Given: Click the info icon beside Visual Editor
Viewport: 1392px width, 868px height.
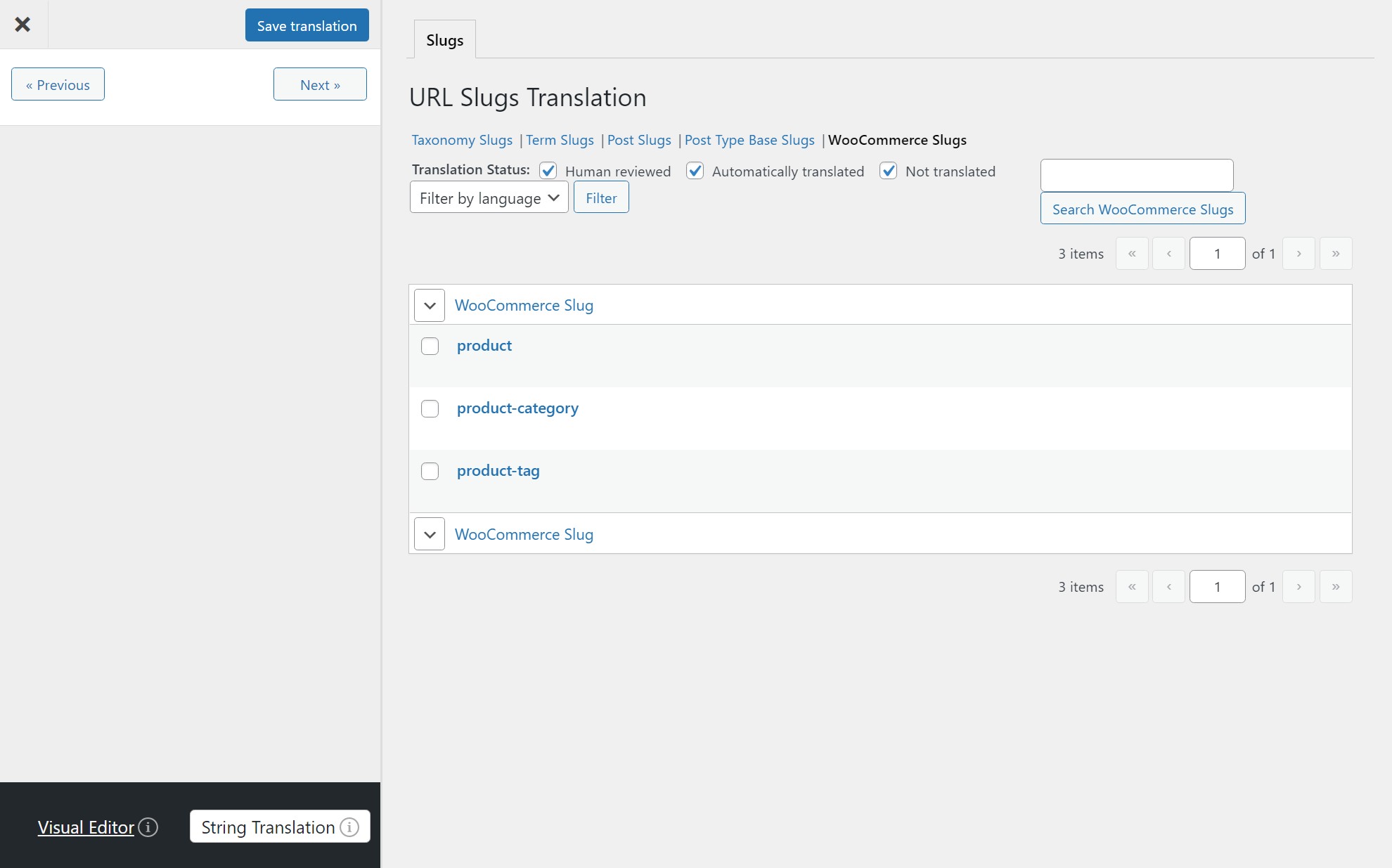Looking at the screenshot, I should tap(148, 827).
